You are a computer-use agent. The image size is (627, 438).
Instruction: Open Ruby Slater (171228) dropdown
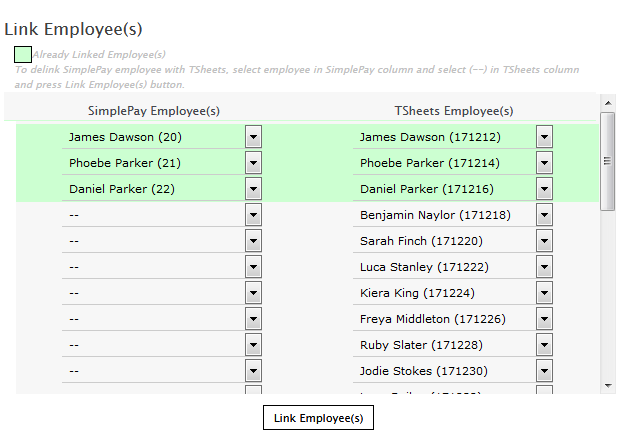[544, 345]
